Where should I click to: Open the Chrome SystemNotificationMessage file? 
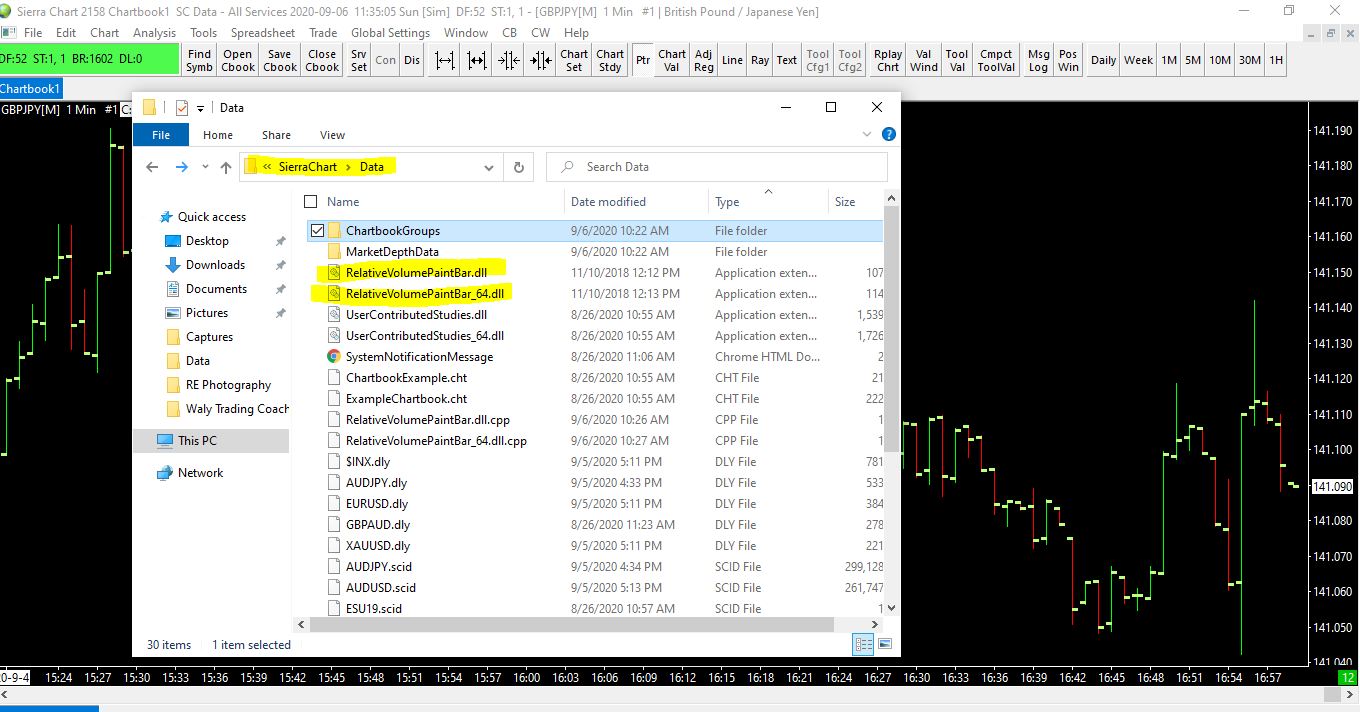(419, 357)
